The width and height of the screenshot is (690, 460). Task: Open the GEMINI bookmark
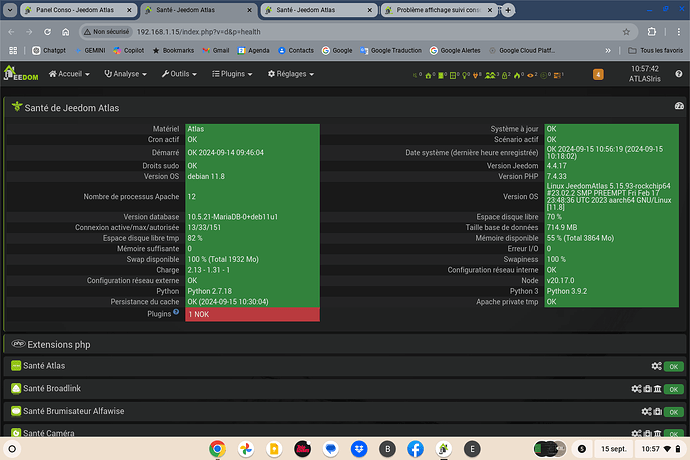tap(90, 51)
